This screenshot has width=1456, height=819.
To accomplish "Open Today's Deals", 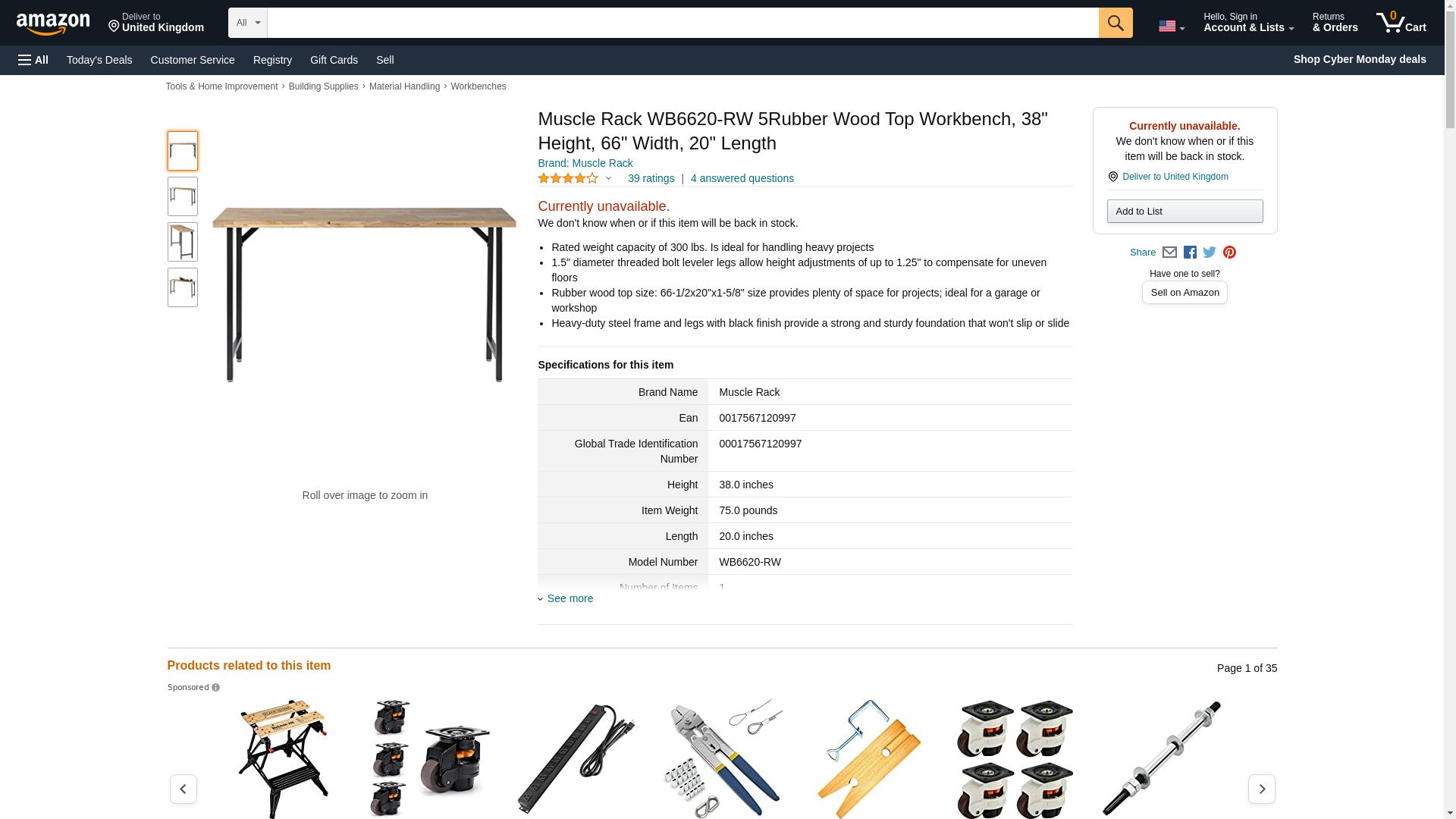I will tap(99, 60).
